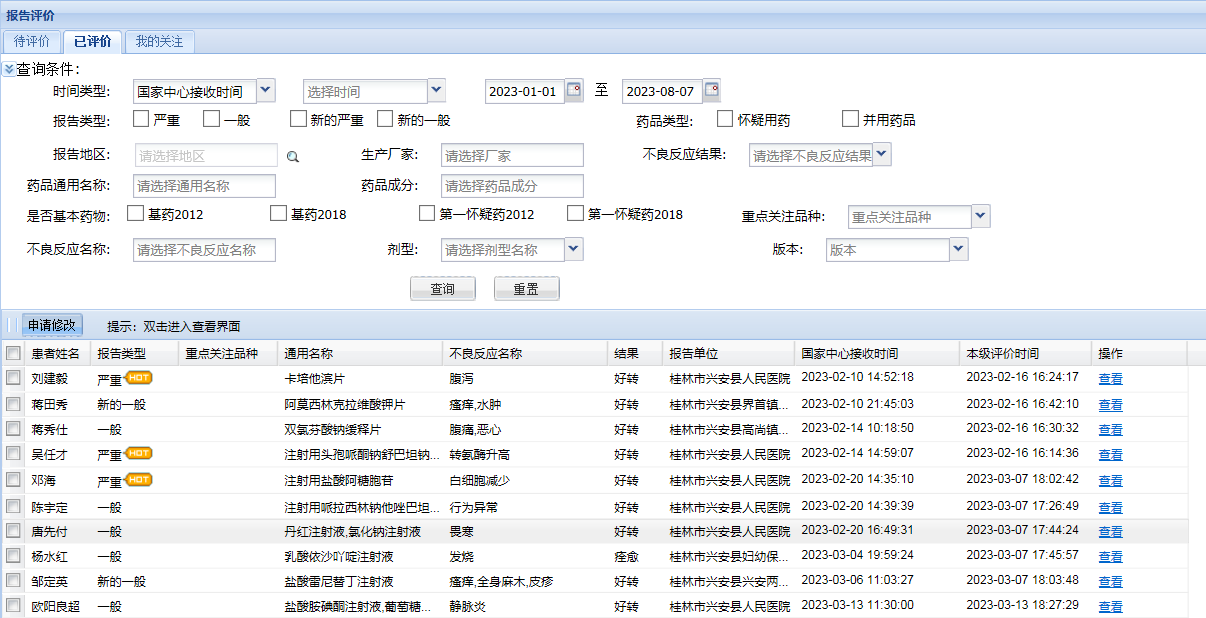
Task: Collapse the query conditions panel chevron
Action: click(8, 69)
